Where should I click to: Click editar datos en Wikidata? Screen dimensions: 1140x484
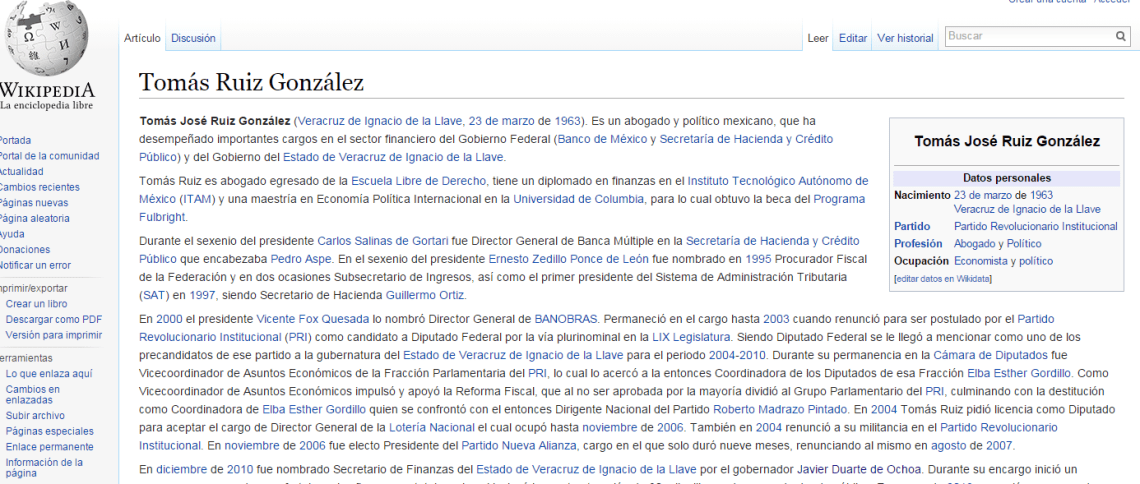click(x=942, y=278)
